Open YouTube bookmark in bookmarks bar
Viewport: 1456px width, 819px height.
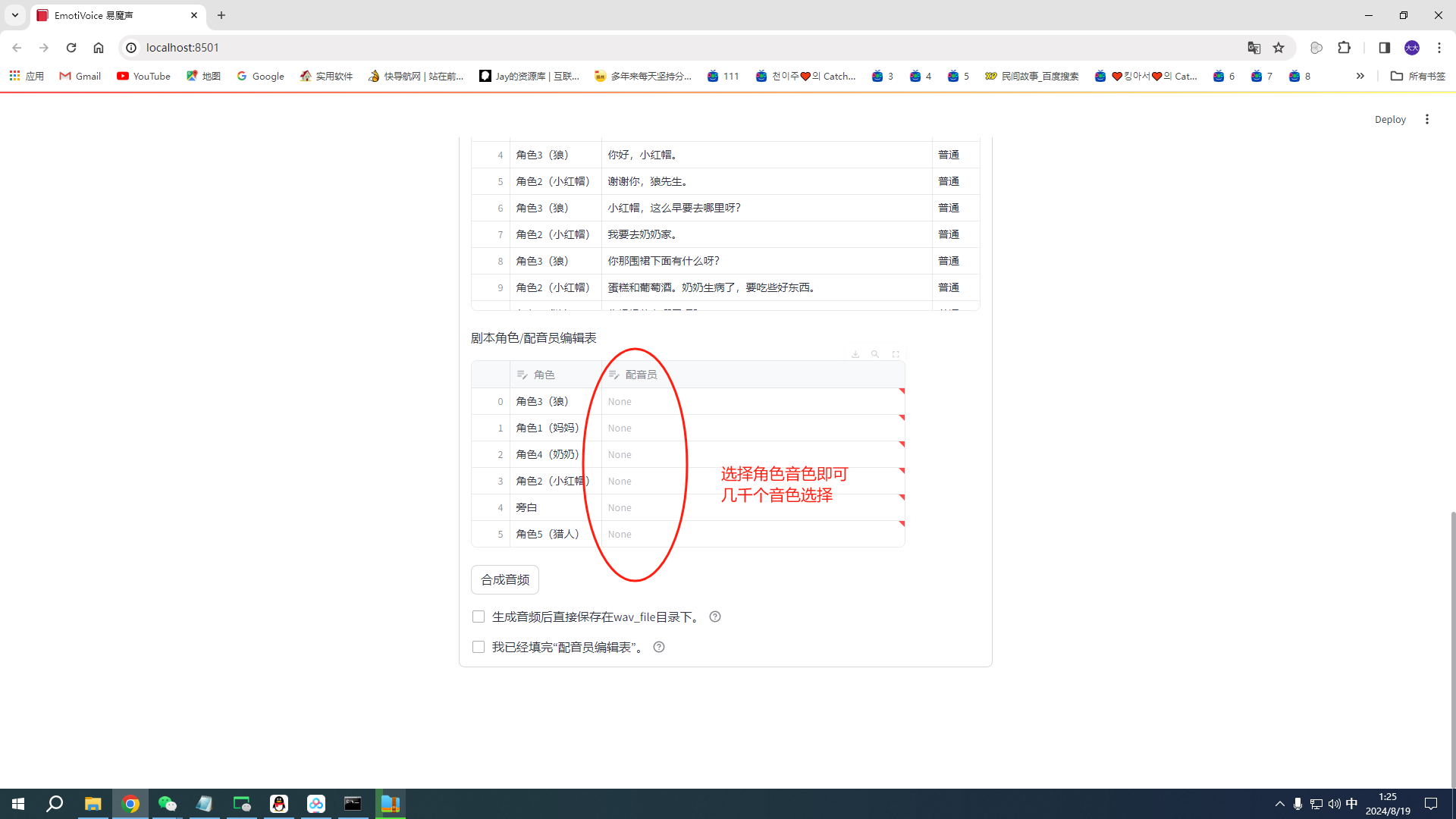pos(143,76)
